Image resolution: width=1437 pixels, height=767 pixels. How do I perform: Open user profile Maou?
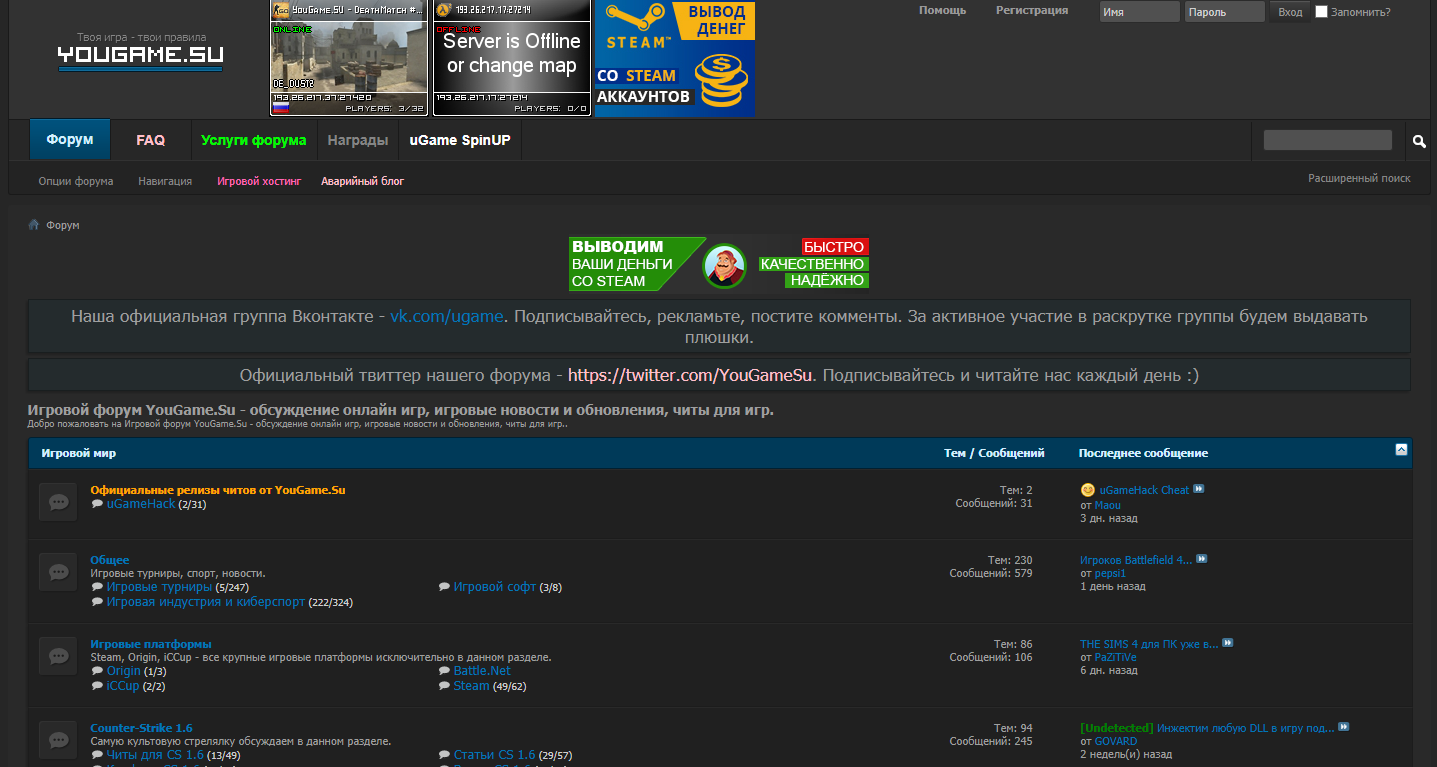click(1107, 505)
